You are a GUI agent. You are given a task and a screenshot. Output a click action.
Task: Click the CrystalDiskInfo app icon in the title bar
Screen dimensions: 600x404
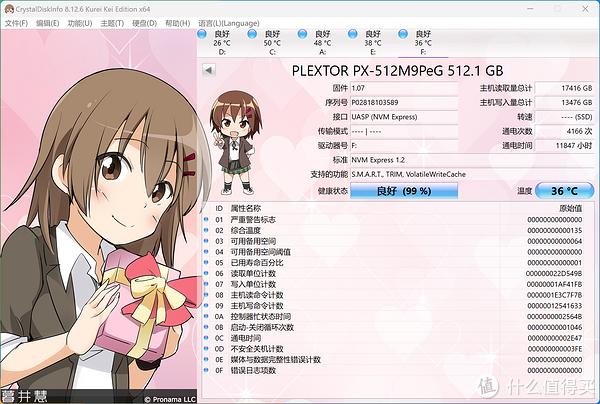point(9,9)
